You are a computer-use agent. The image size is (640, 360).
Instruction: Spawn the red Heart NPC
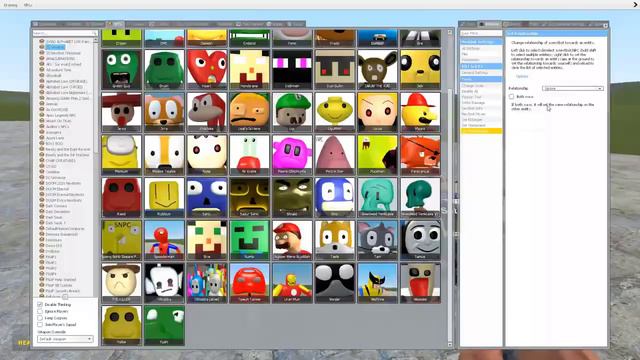(x=207, y=69)
